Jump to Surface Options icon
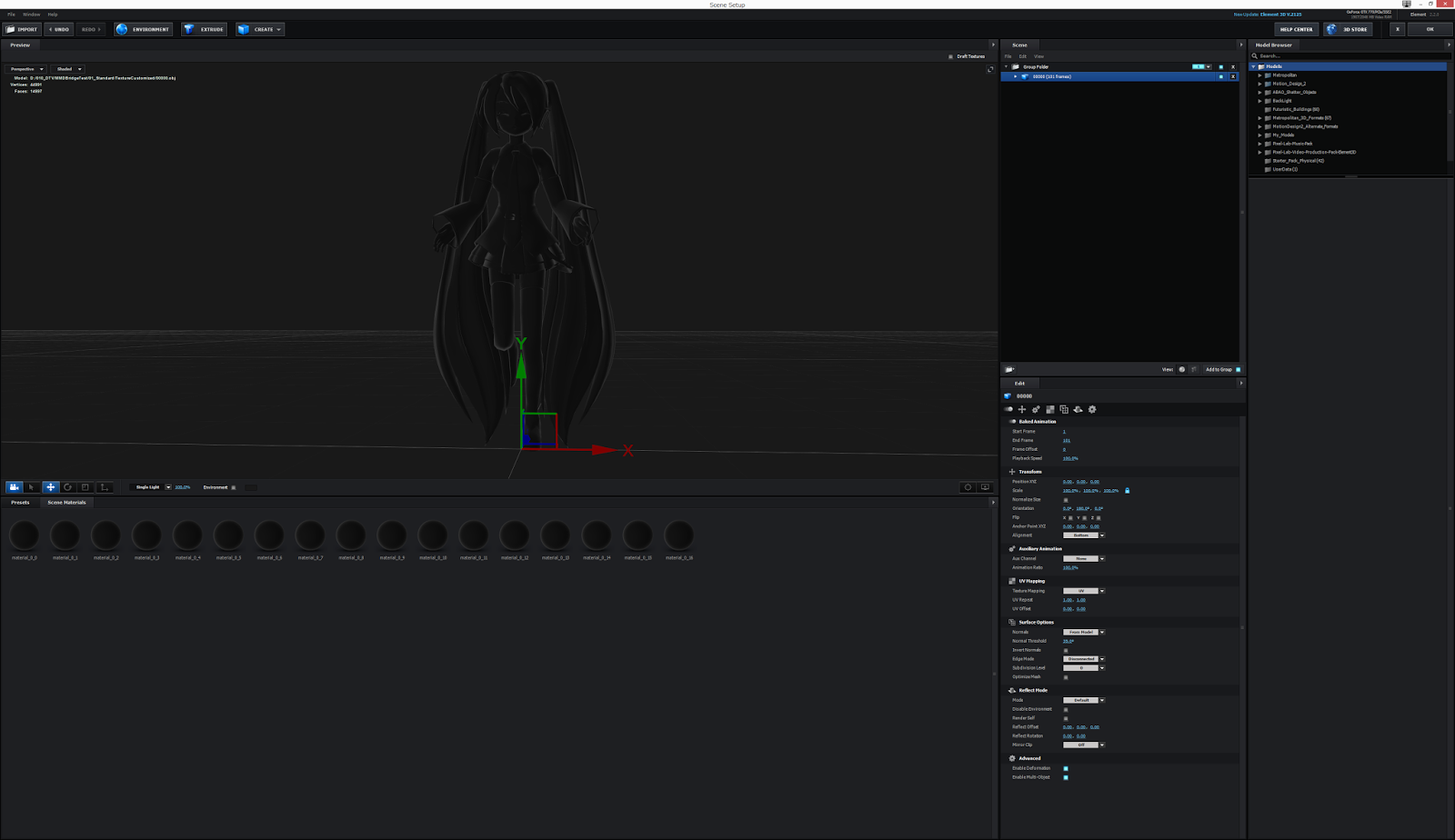This screenshot has width=1455, height=840. click(x=1064, y=409)
